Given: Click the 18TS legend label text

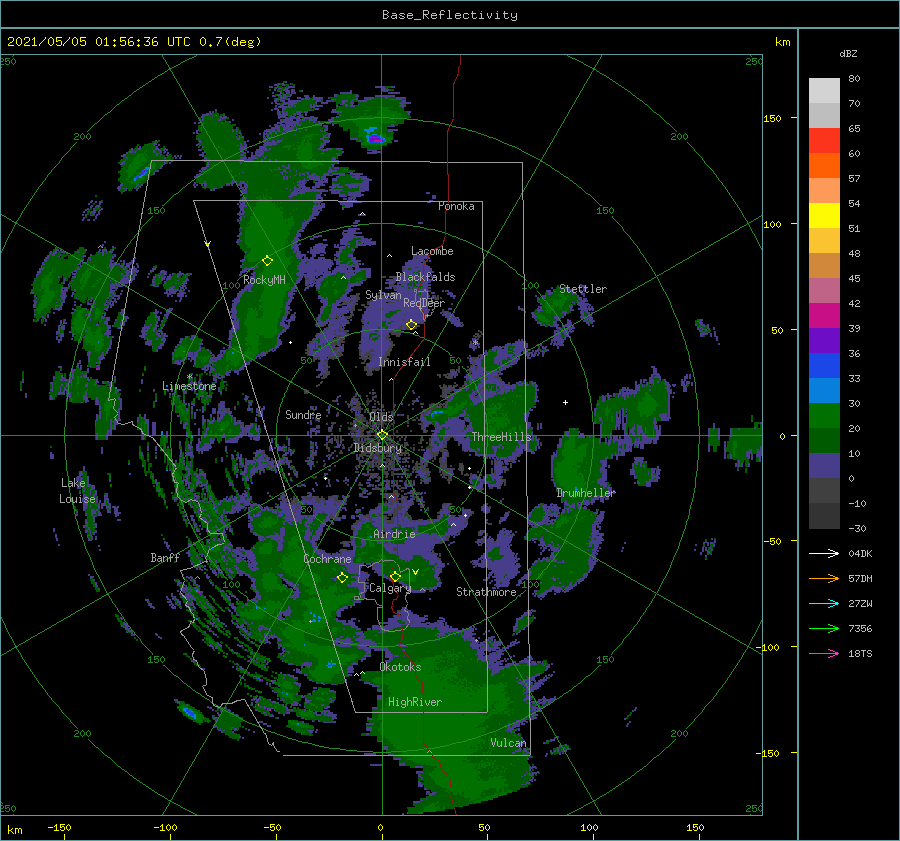Looking at the screenshot, I should [x=860, y=653].
